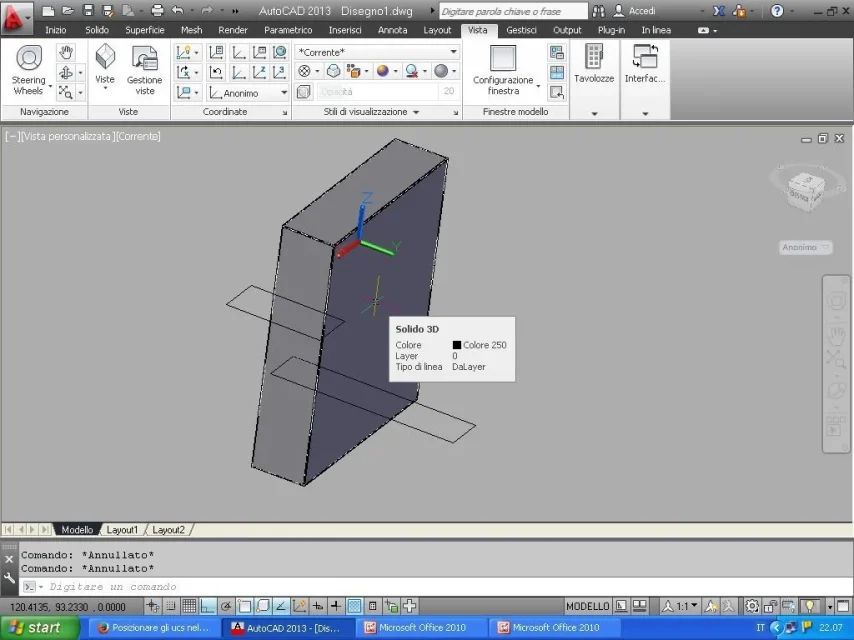Switch to the Inizio ribbon tab
The width and height of the screenshot is (854, 640).
coord(56,30)
